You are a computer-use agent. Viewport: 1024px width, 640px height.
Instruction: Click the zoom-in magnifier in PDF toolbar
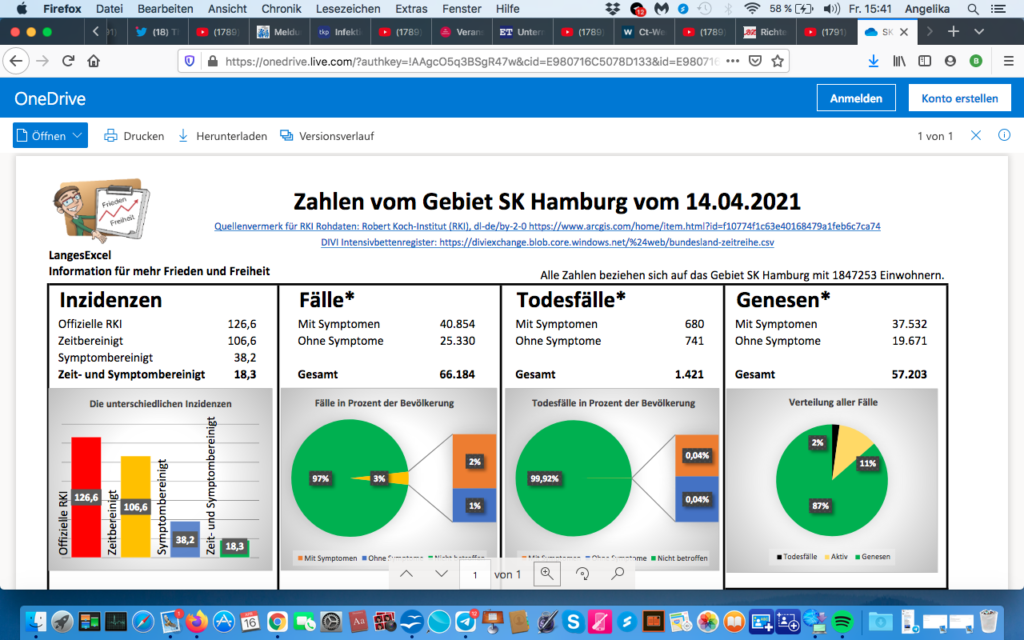pyautogui.click(x=547, y=574)
